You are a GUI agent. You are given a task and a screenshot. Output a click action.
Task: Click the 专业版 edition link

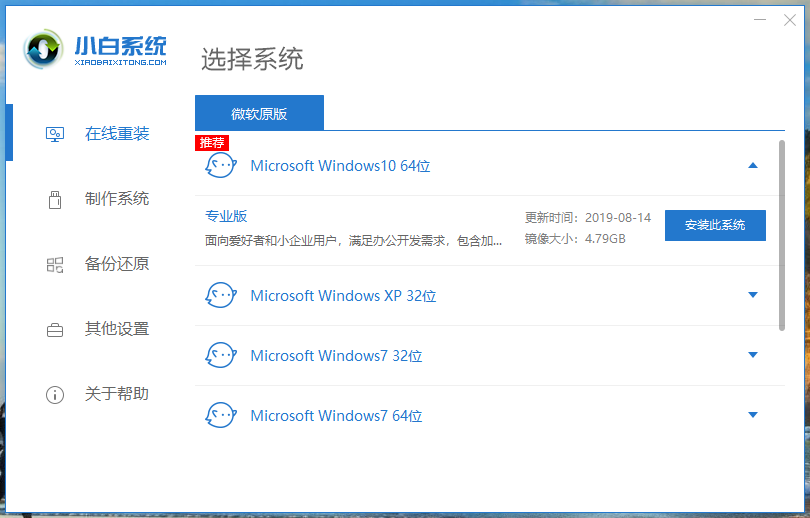(x=226, y=216)
